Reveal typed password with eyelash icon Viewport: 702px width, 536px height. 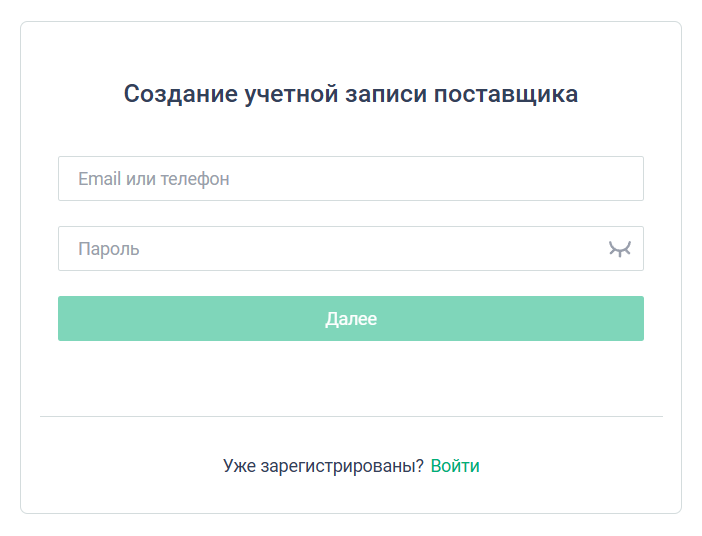pos(620,249)
